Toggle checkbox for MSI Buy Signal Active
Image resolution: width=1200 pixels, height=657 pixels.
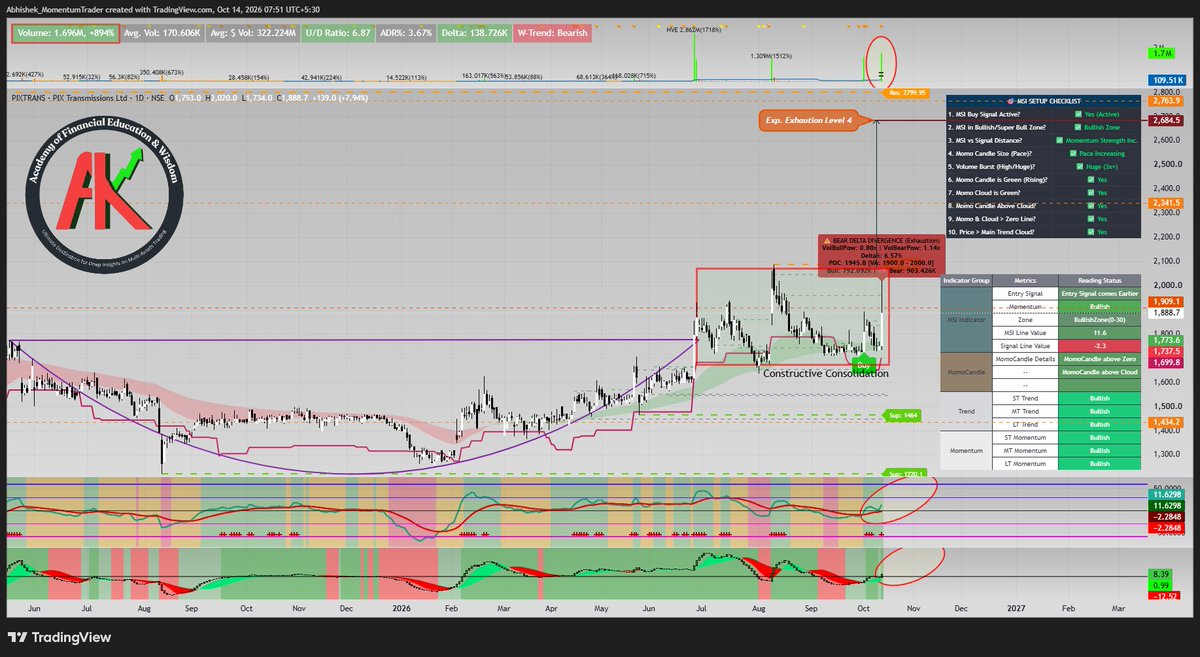point(1077,113)
